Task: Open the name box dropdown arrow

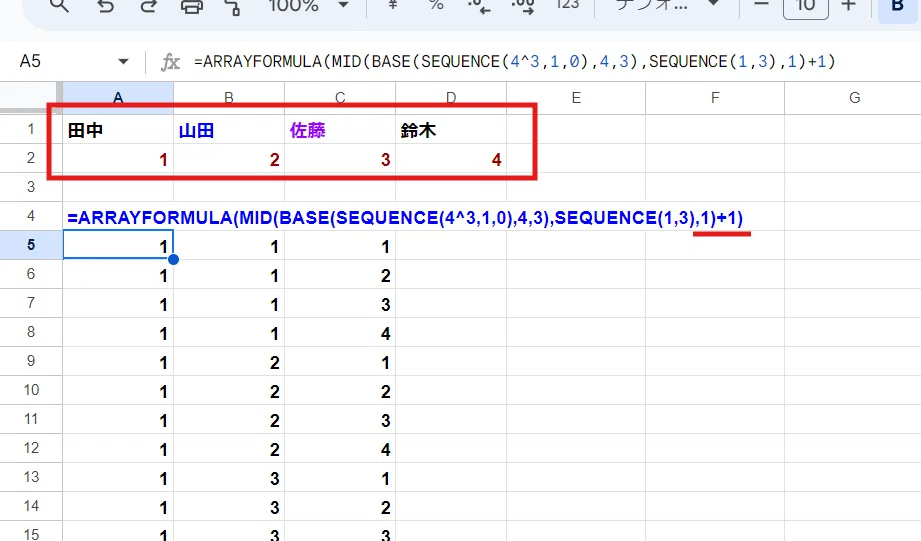Action: coord(123,61)
